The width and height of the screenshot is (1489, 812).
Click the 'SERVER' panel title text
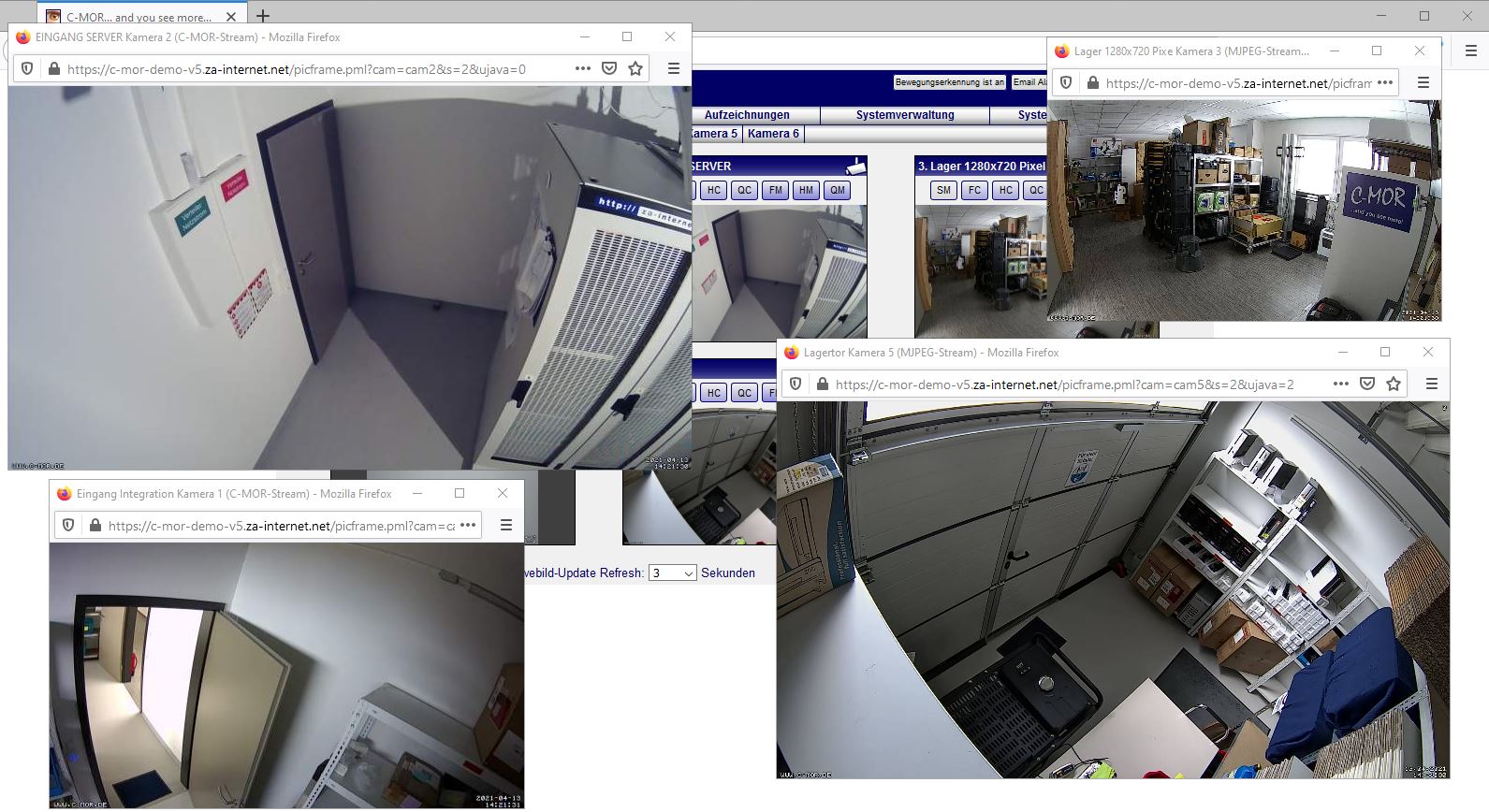click(x=712, y=167)
